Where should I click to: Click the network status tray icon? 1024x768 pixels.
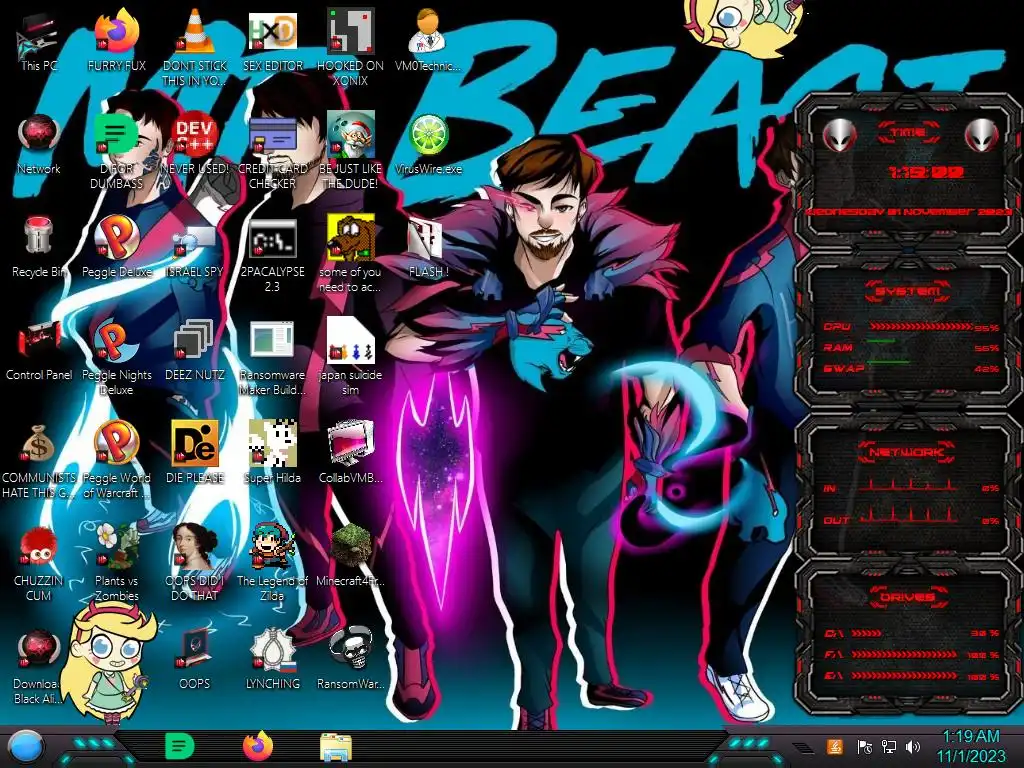(x=889, y=746)
